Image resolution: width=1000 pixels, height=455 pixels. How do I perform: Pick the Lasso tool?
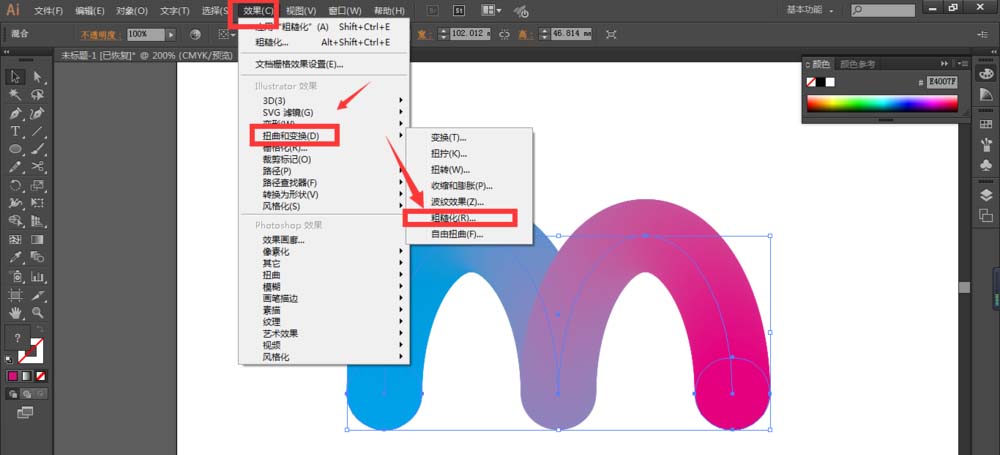pyautogui.click(x=38, y=95)
